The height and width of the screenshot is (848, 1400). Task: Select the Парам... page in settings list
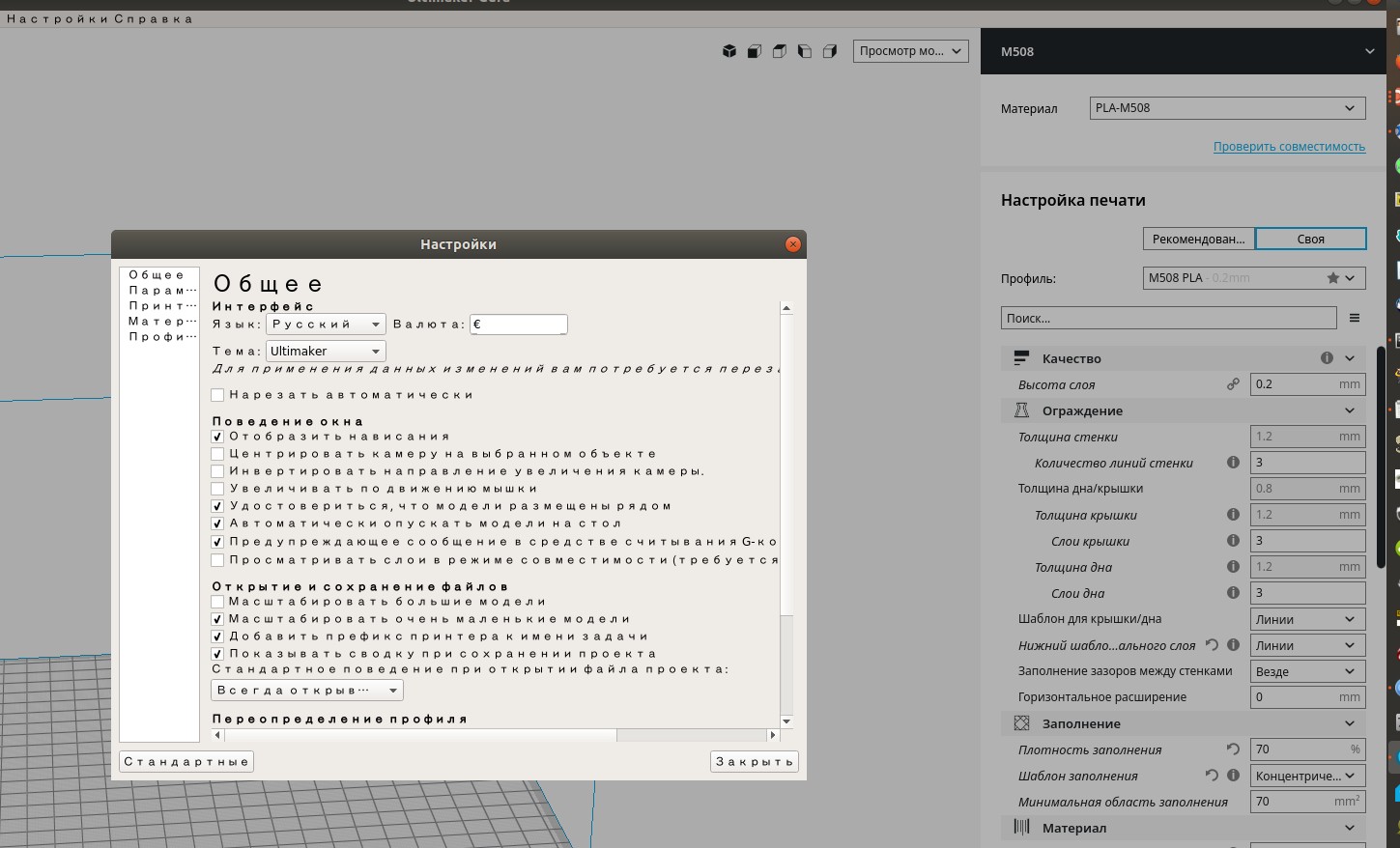click(162, 291)
